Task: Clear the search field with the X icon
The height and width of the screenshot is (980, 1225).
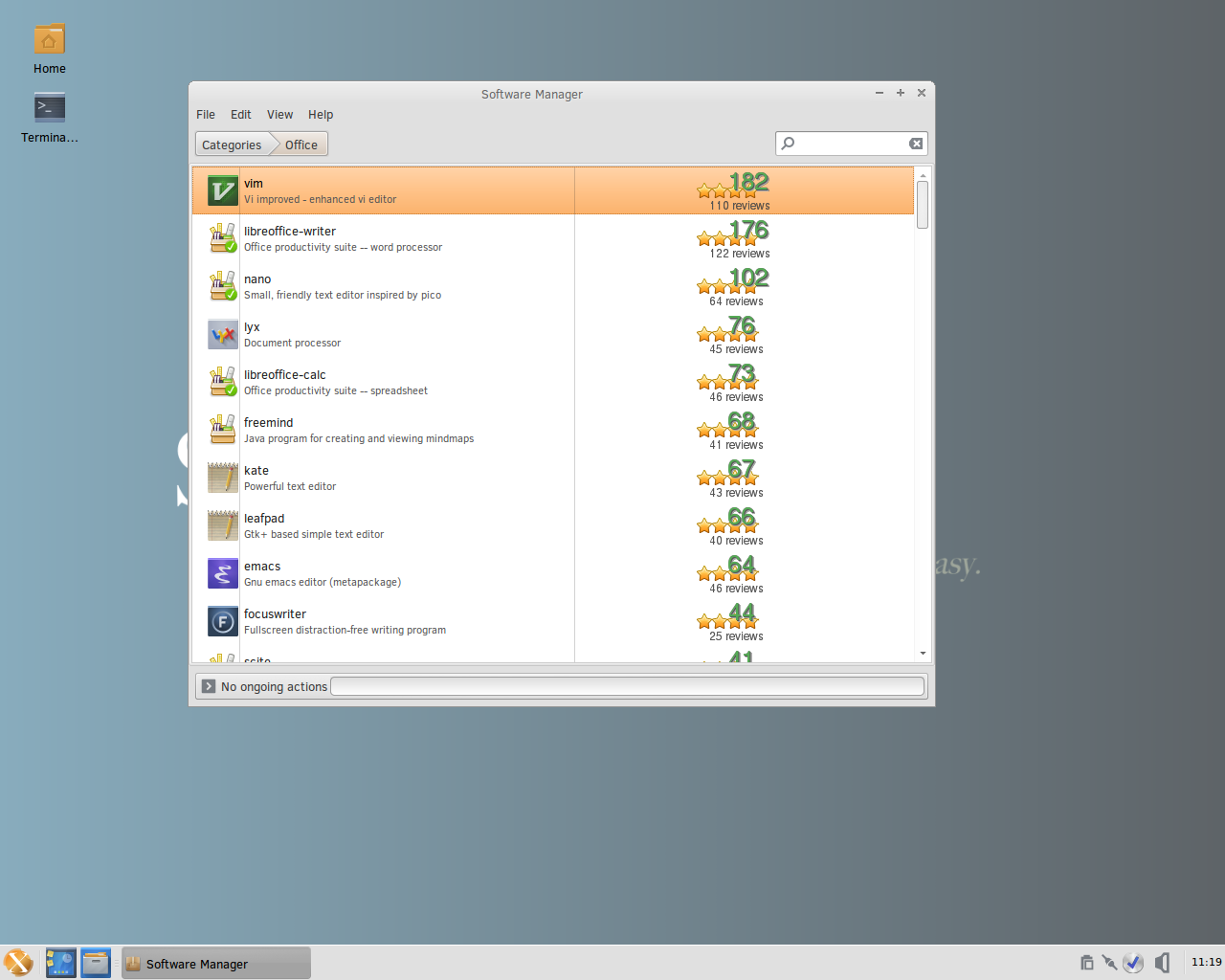Action: click(x=916, y=144)
